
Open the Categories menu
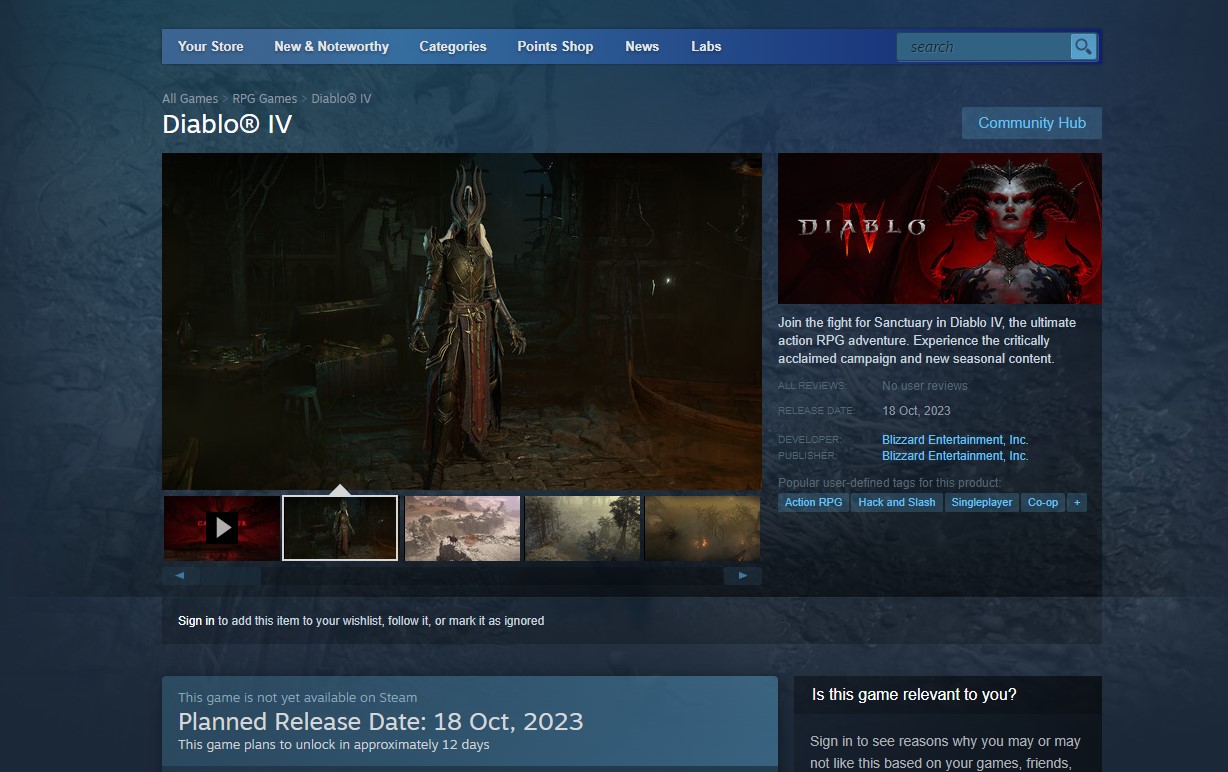click(x=452, y=46)
